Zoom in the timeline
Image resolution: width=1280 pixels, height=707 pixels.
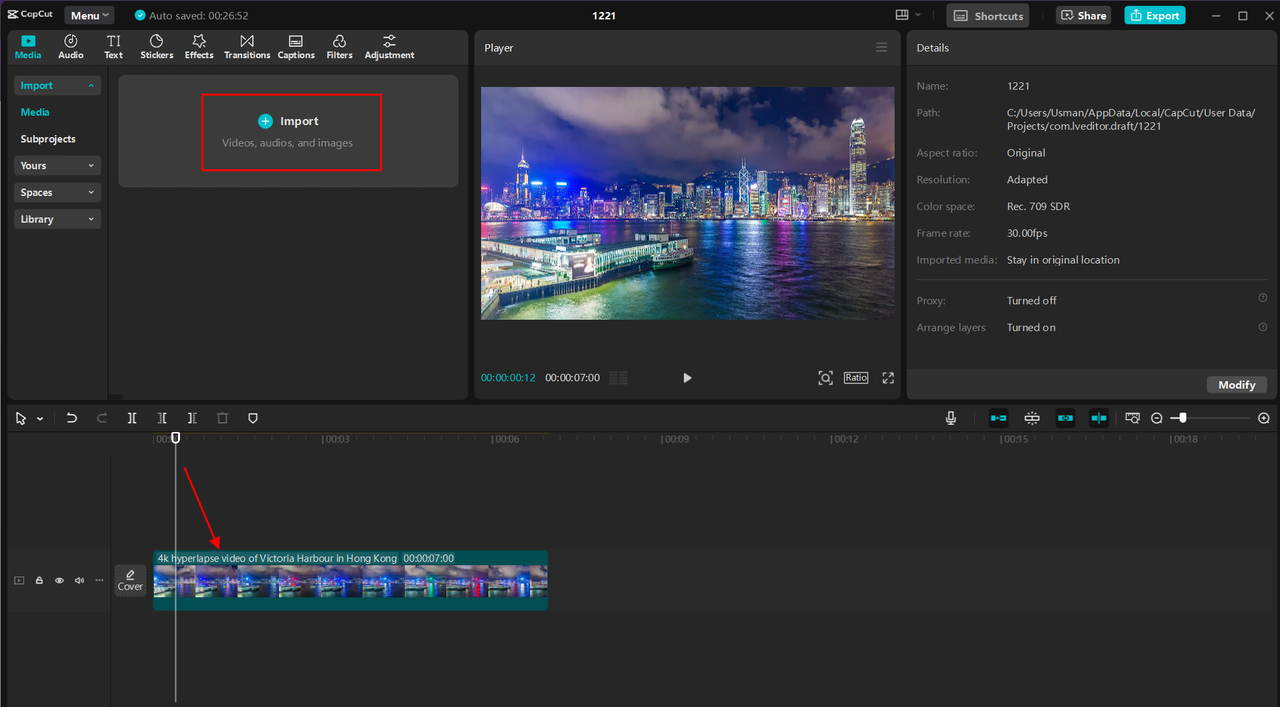tap(1264, 418)
